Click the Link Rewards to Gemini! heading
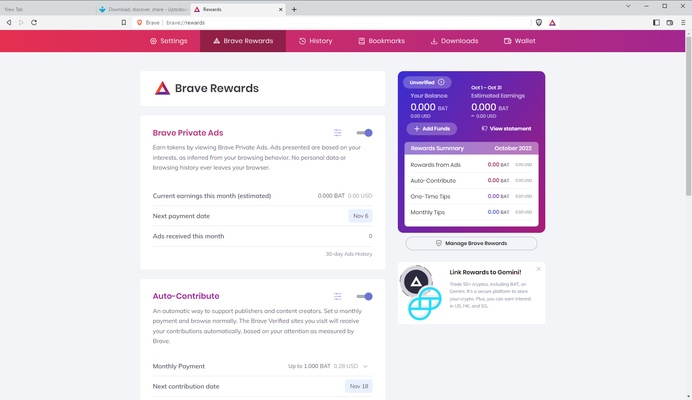 [485, 272]
